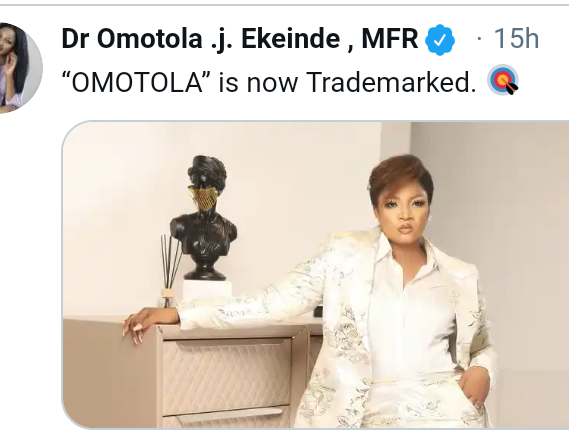Open the 15h timestamp link
The image size is (569, 440).
click(x=517, y=38)
